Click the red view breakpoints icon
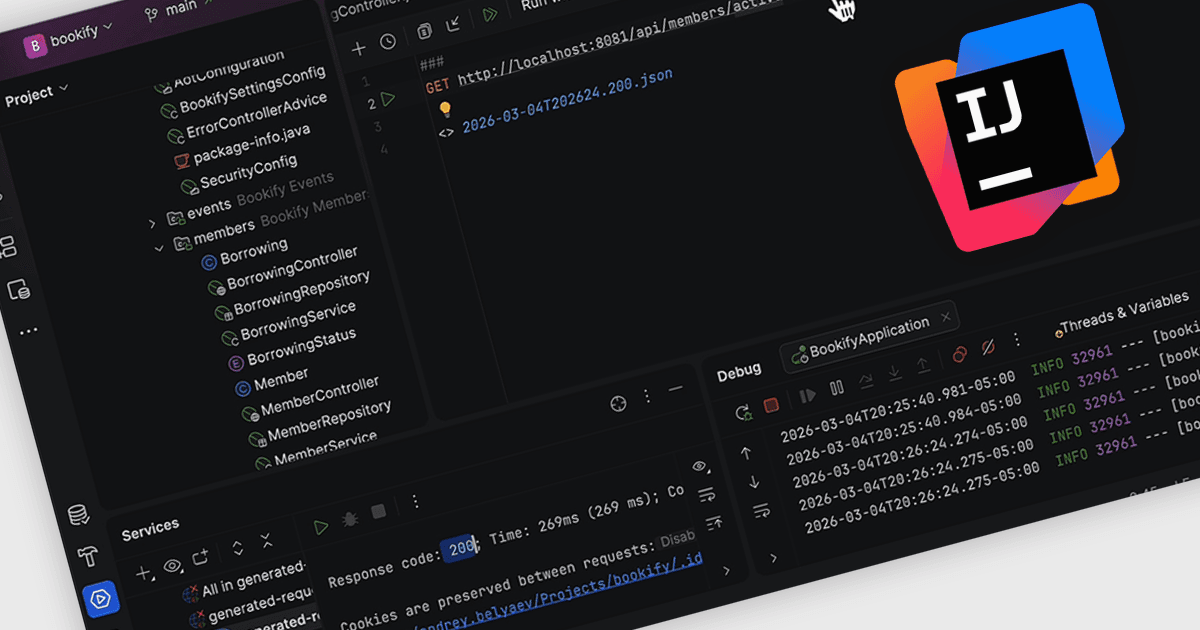The image size is (1200, 630). tap(959, 354)
